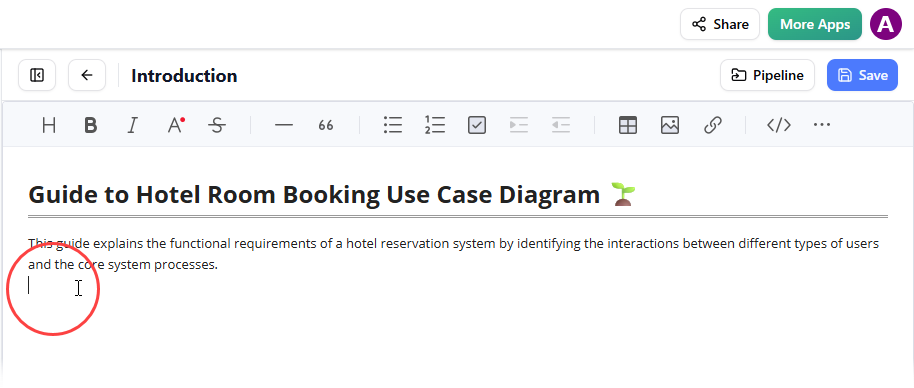Save the document

862,75
